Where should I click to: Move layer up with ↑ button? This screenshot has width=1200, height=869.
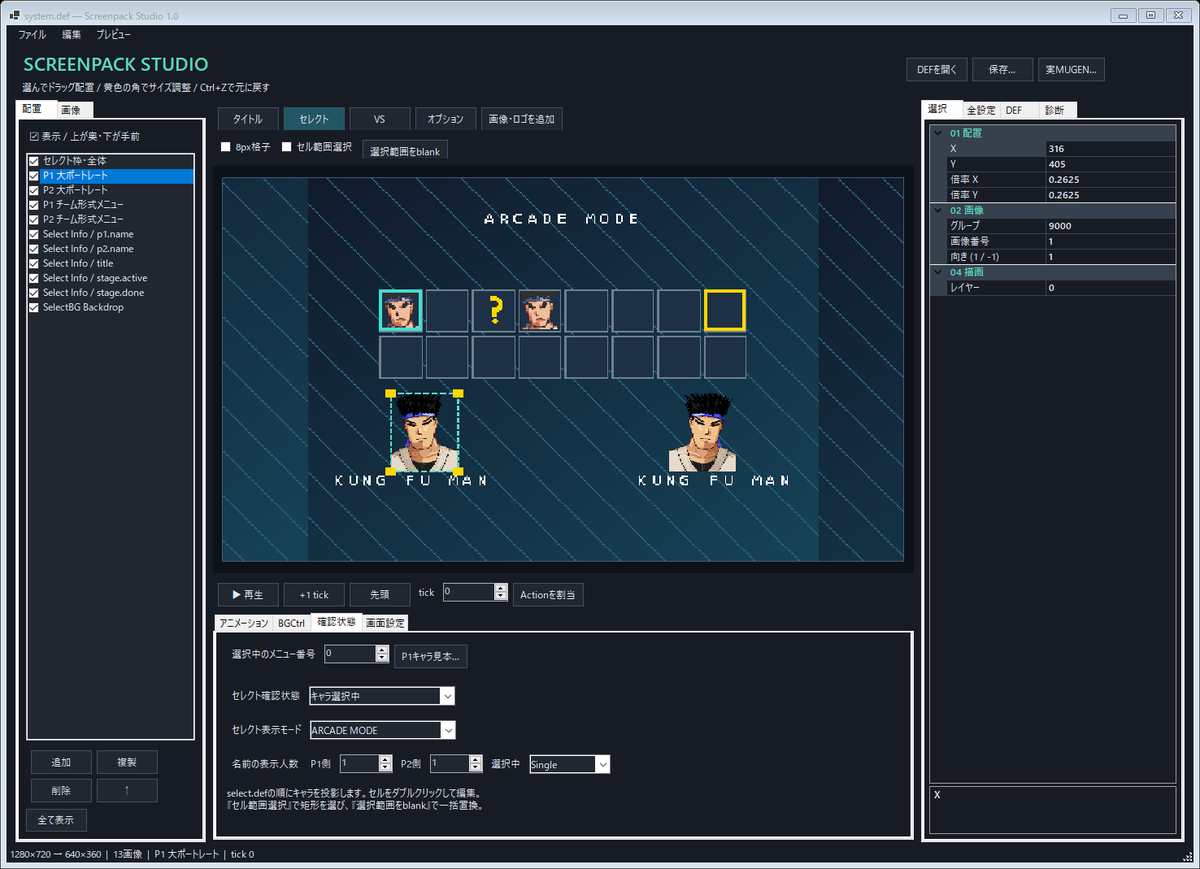127,790
